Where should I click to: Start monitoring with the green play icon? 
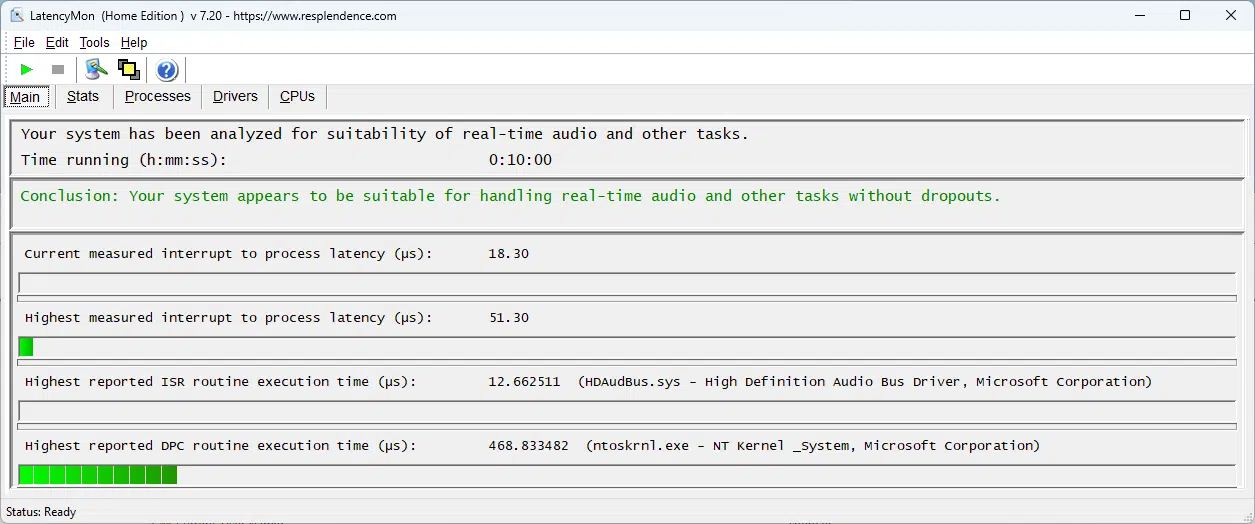click(x=27, y=70)
